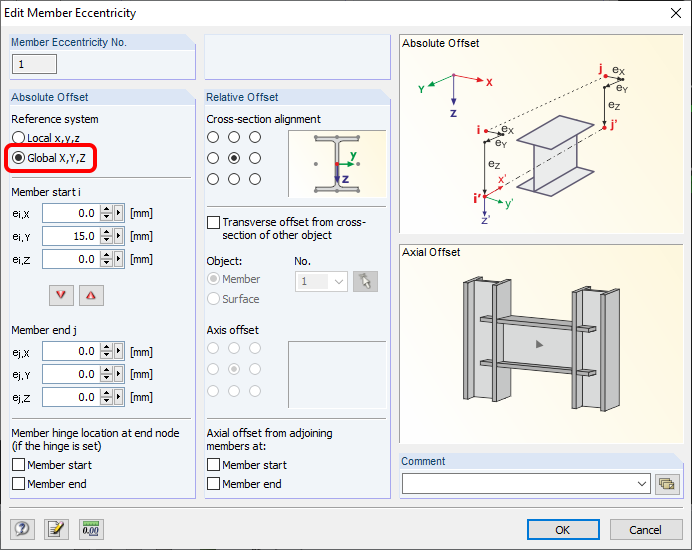Click the red up arrow copy button
The width and height of the screenshot is (692, 550).
[91, 295]
